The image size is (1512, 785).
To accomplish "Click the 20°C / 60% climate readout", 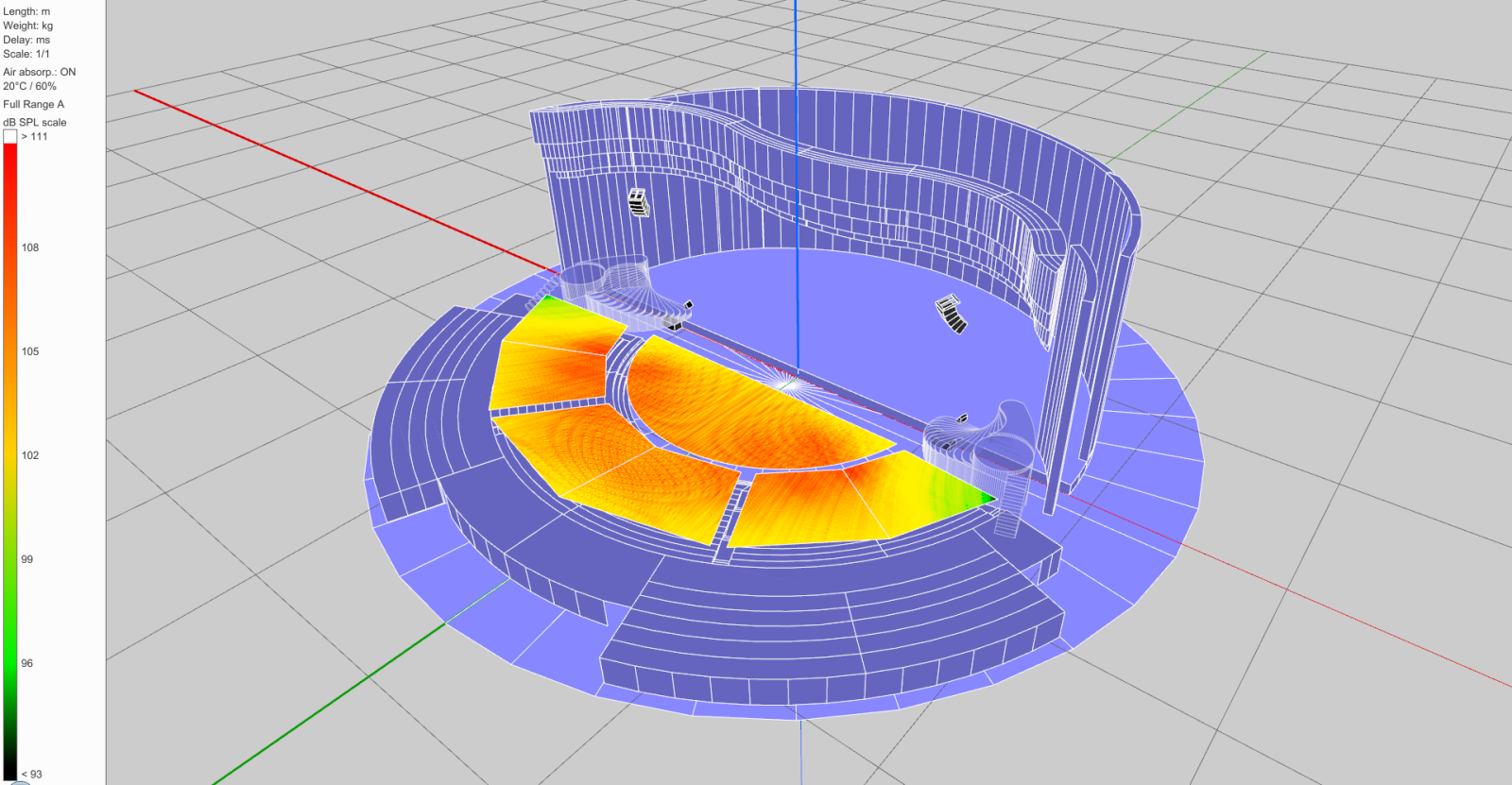I will pos(29,86).
